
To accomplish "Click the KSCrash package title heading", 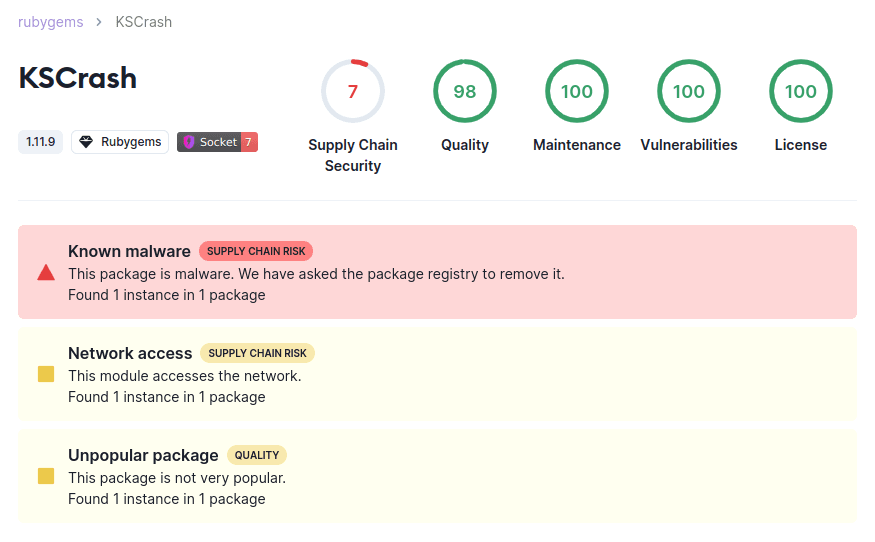I will 78,78.
